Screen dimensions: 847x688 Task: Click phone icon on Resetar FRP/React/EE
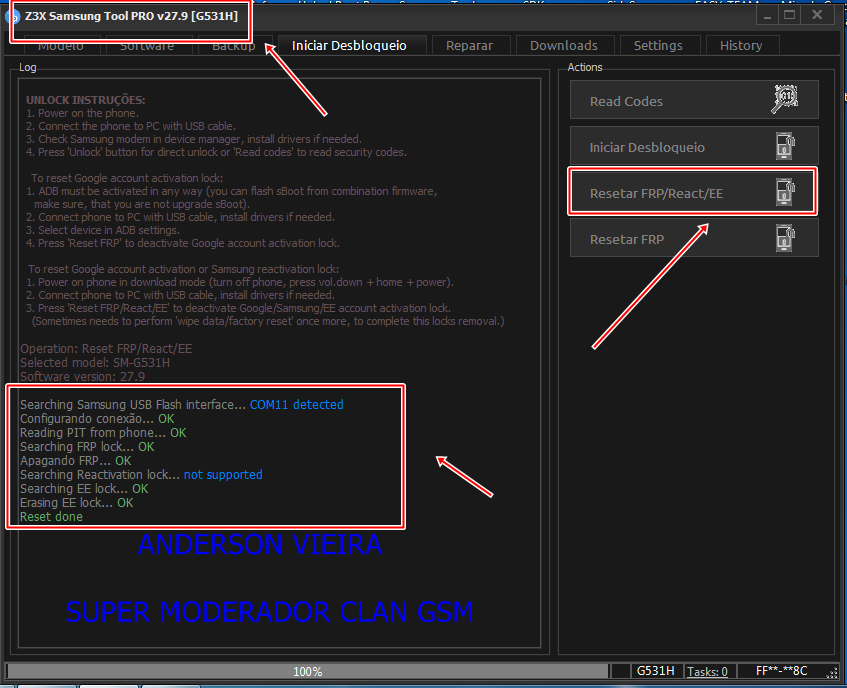(x=785, y=192)
